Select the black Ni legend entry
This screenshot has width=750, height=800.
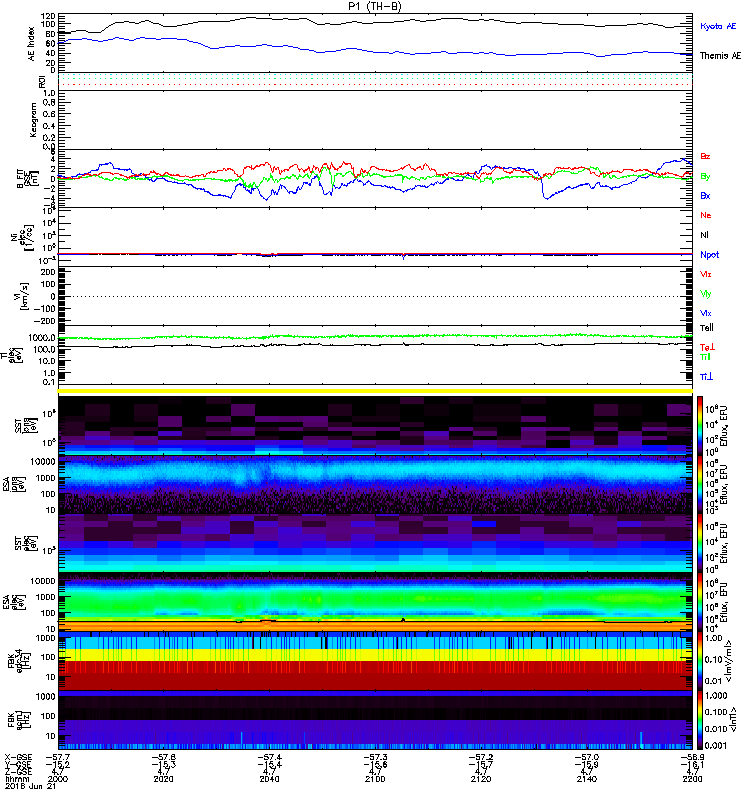[704, 235]
